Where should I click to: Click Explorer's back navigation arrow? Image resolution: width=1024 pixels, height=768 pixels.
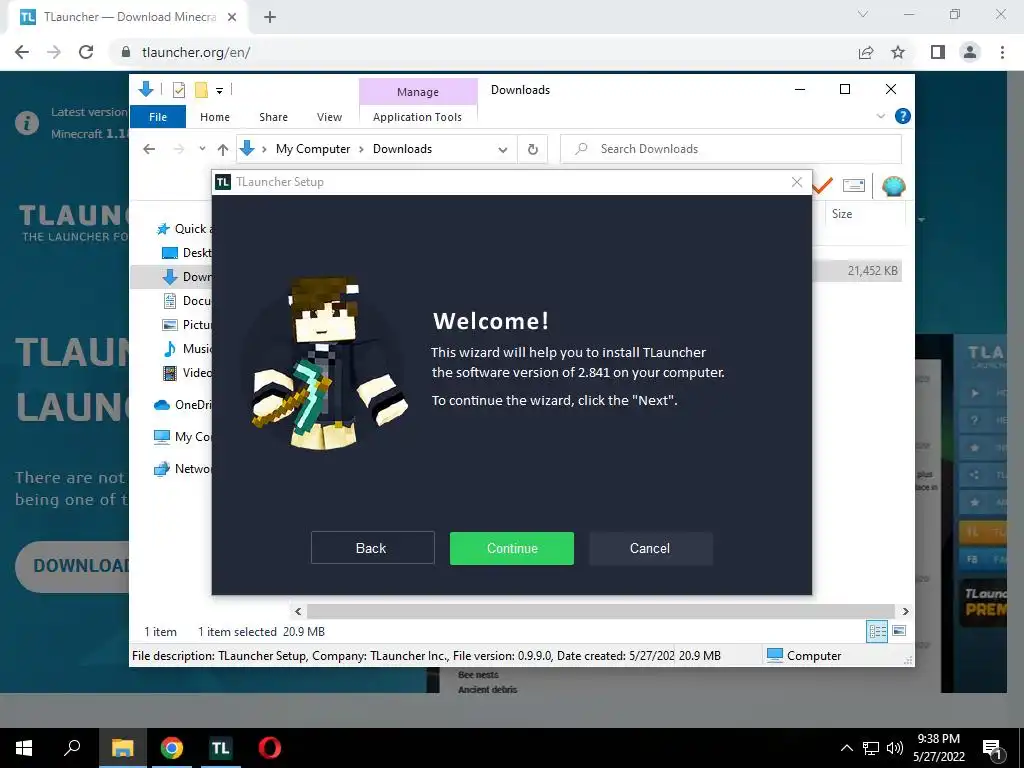(x=149, y=149)
